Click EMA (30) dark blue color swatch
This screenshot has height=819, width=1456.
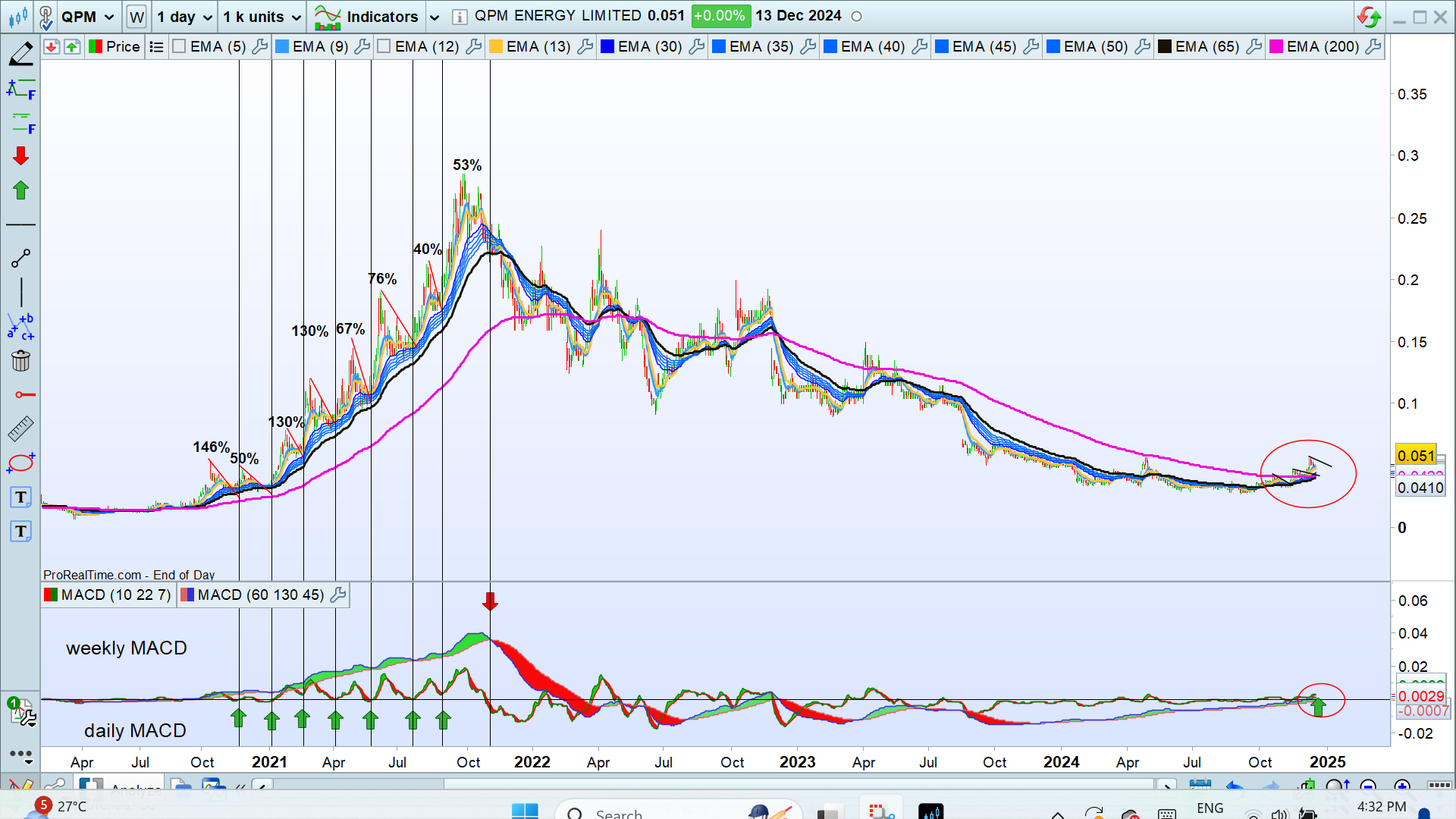[607, 47]
